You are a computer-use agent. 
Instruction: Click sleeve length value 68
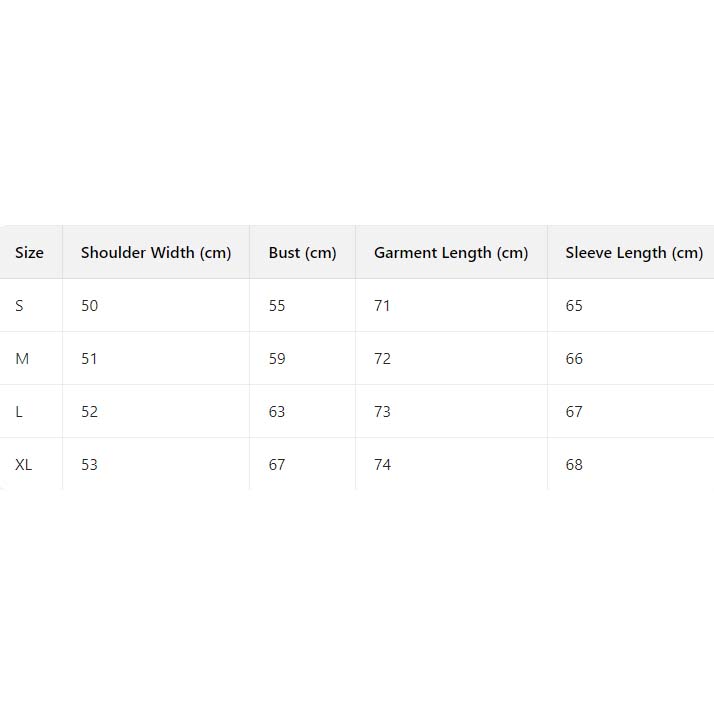(x=574, y=465)
